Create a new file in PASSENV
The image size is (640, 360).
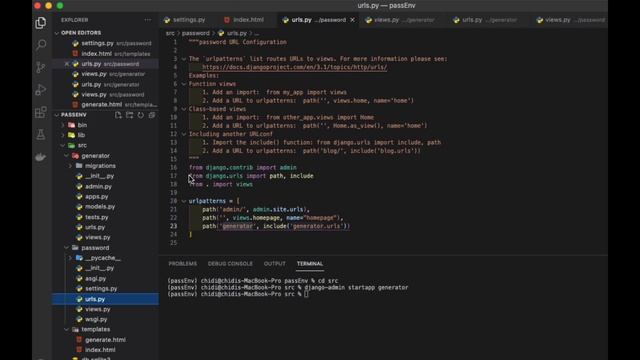pos(118,115)
